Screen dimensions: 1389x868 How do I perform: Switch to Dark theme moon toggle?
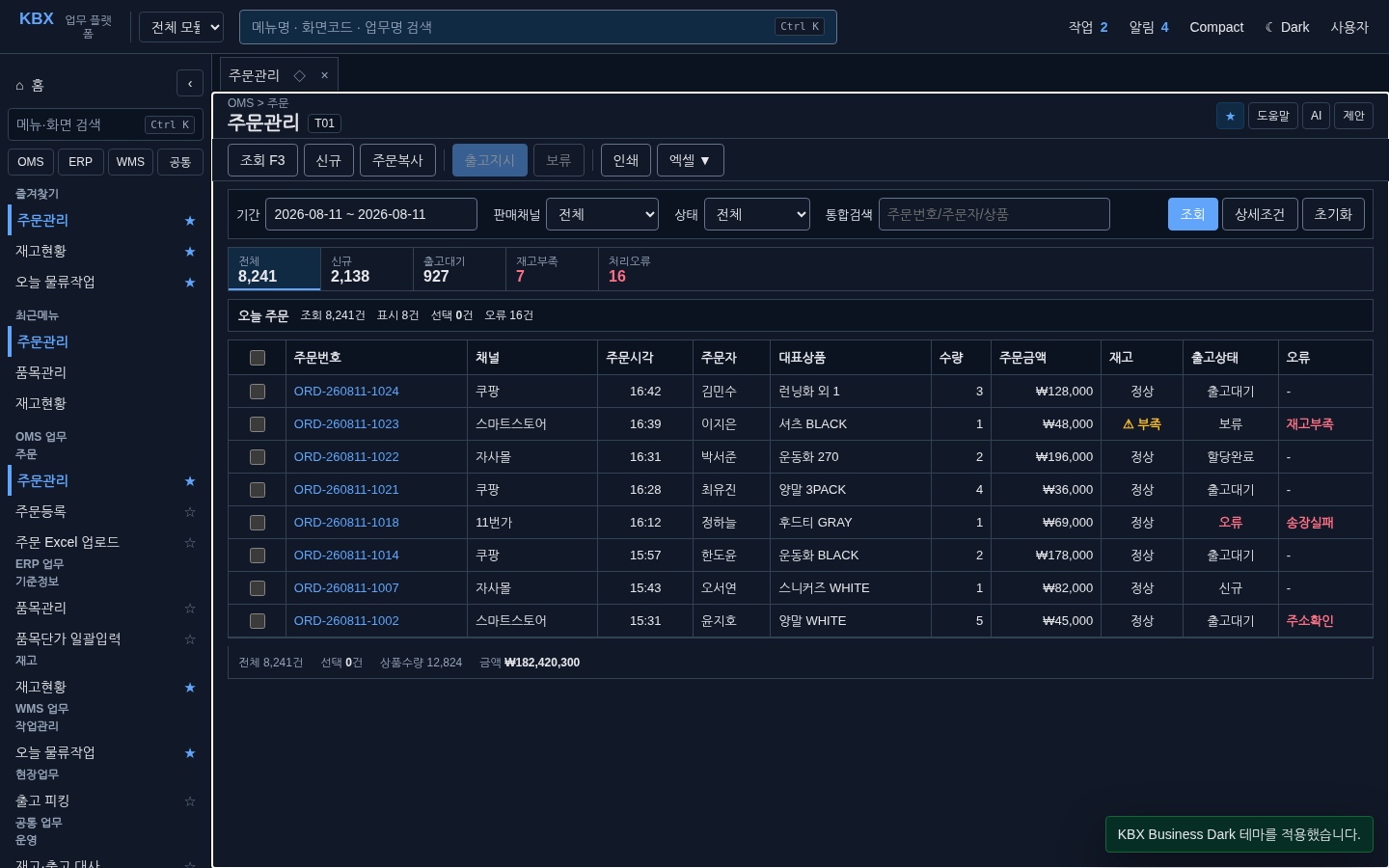[x=1287, y=27]
